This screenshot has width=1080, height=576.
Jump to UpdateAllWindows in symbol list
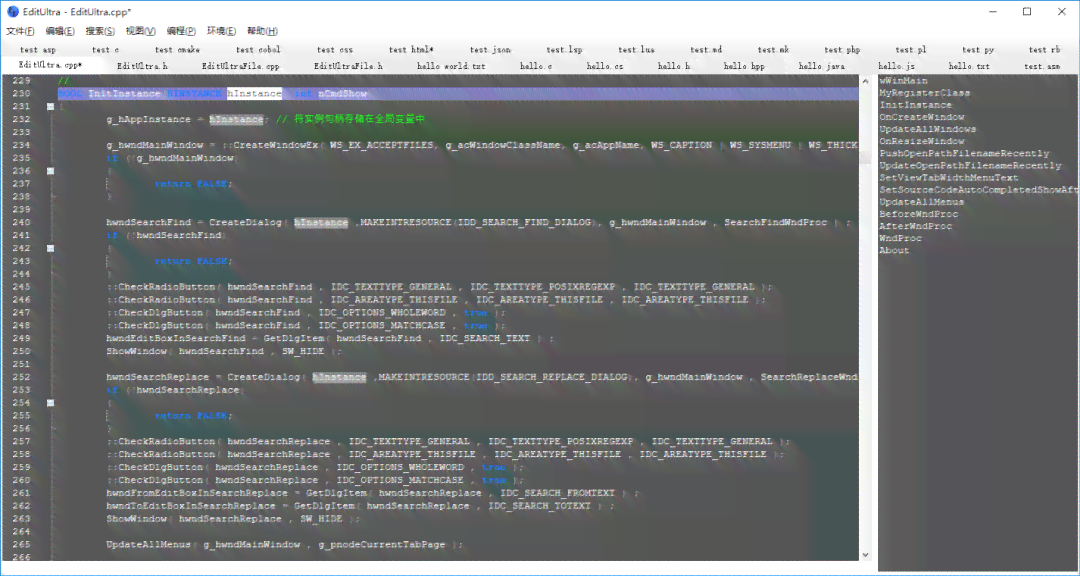pyautogui.click(x=927, y=130)
